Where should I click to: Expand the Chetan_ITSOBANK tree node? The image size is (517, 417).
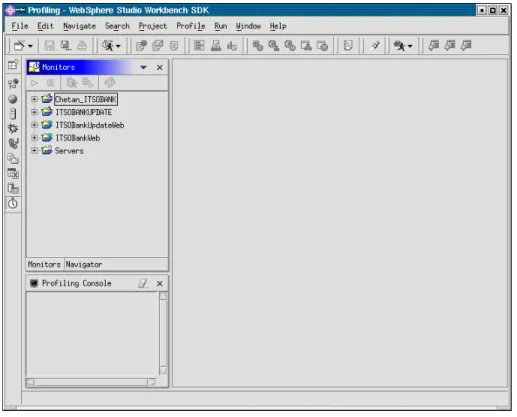(34, 99)
